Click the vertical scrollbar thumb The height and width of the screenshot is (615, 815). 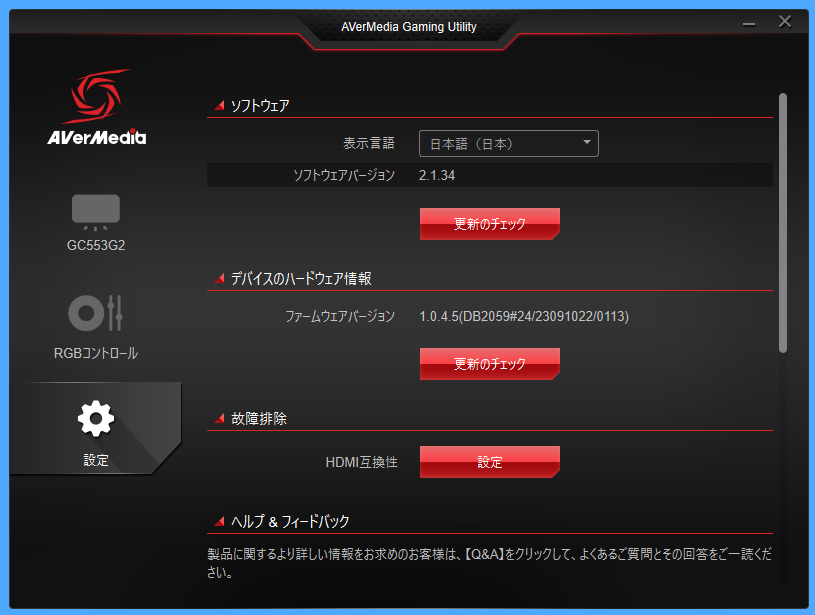(x=783, y=222)
